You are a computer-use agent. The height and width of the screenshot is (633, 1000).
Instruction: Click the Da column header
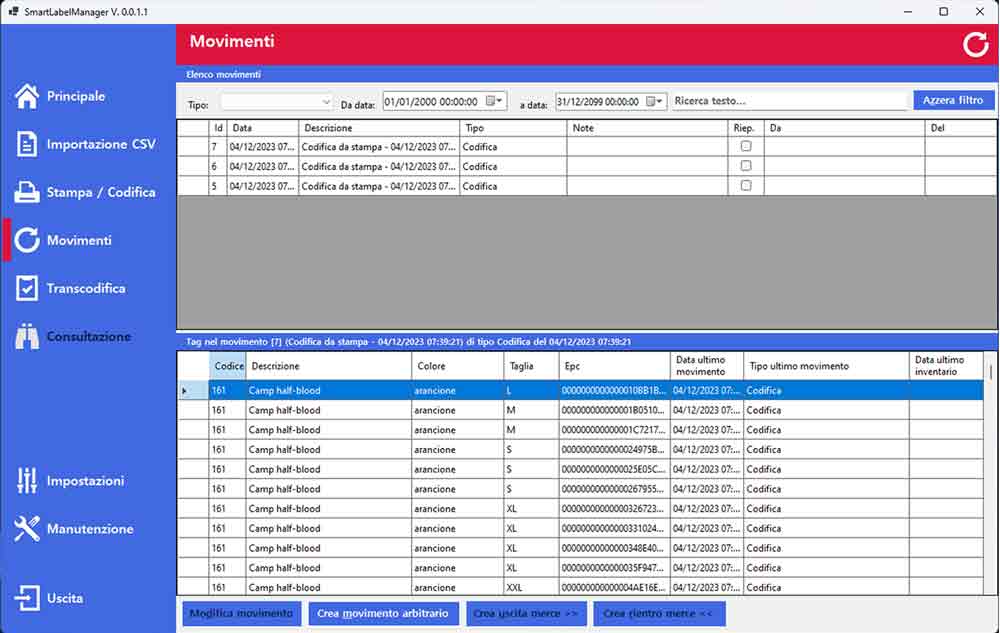click(x=844, y=128)
